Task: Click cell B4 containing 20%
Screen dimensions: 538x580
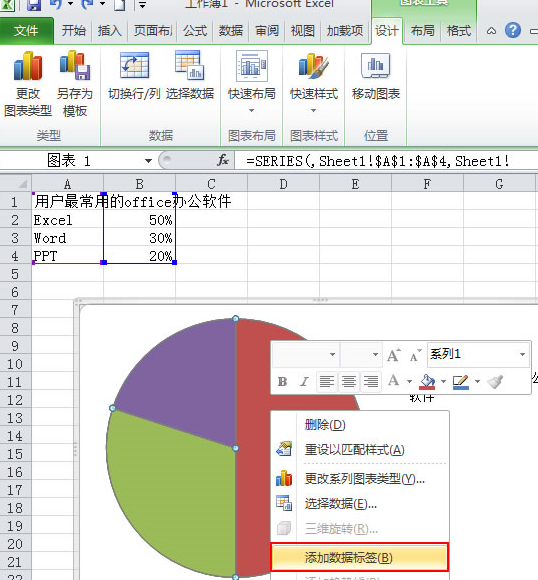Action: [139, 256]
